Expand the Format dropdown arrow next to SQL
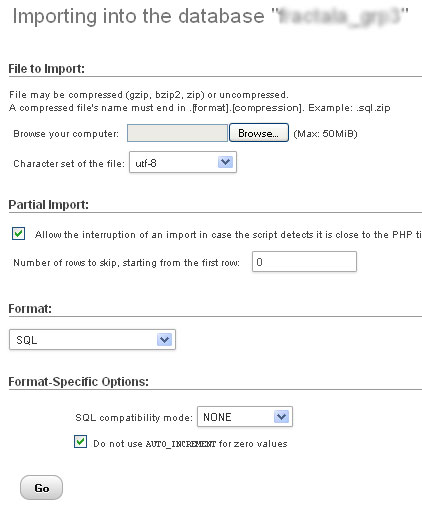Screen dimensions: 422x509 tap(164, 340)
